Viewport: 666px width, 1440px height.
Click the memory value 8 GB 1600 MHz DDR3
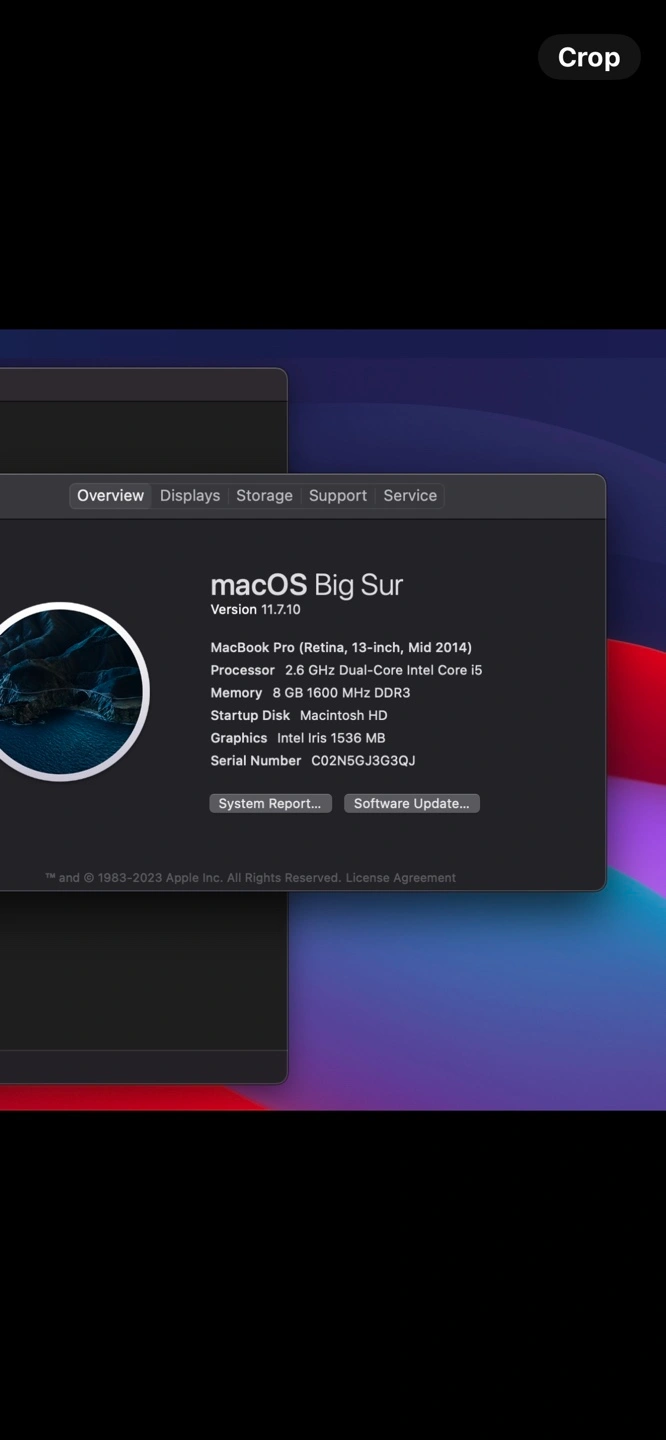pos(341,692)
